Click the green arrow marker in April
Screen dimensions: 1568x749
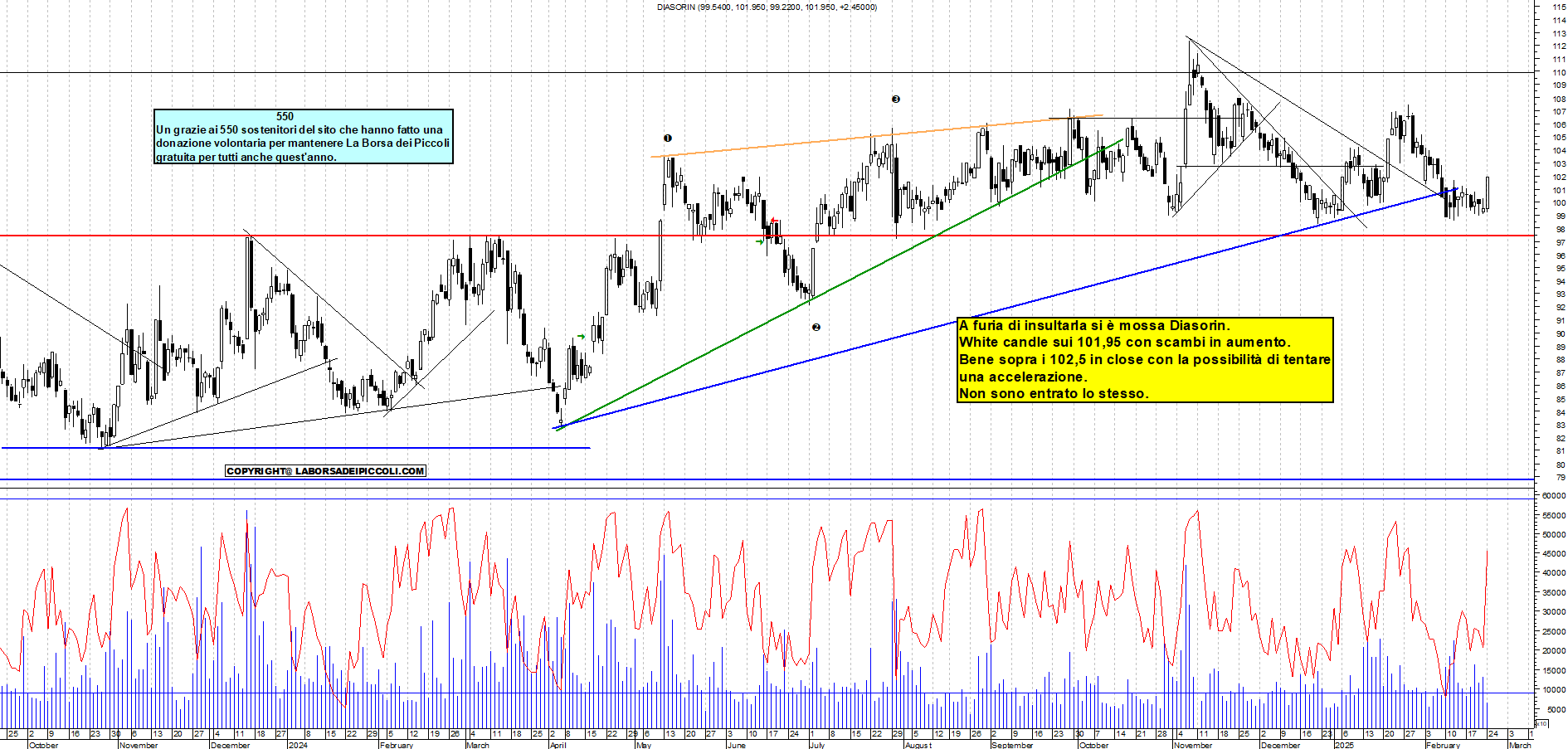582,337
